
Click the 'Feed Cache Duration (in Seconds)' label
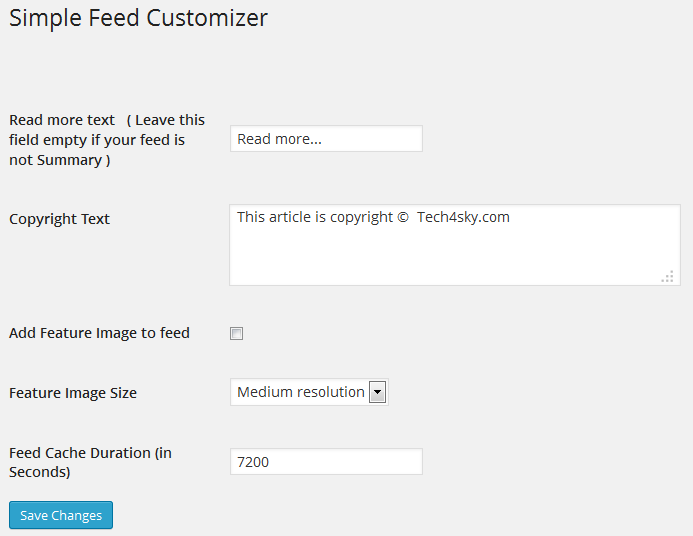[x=90, y=462]
